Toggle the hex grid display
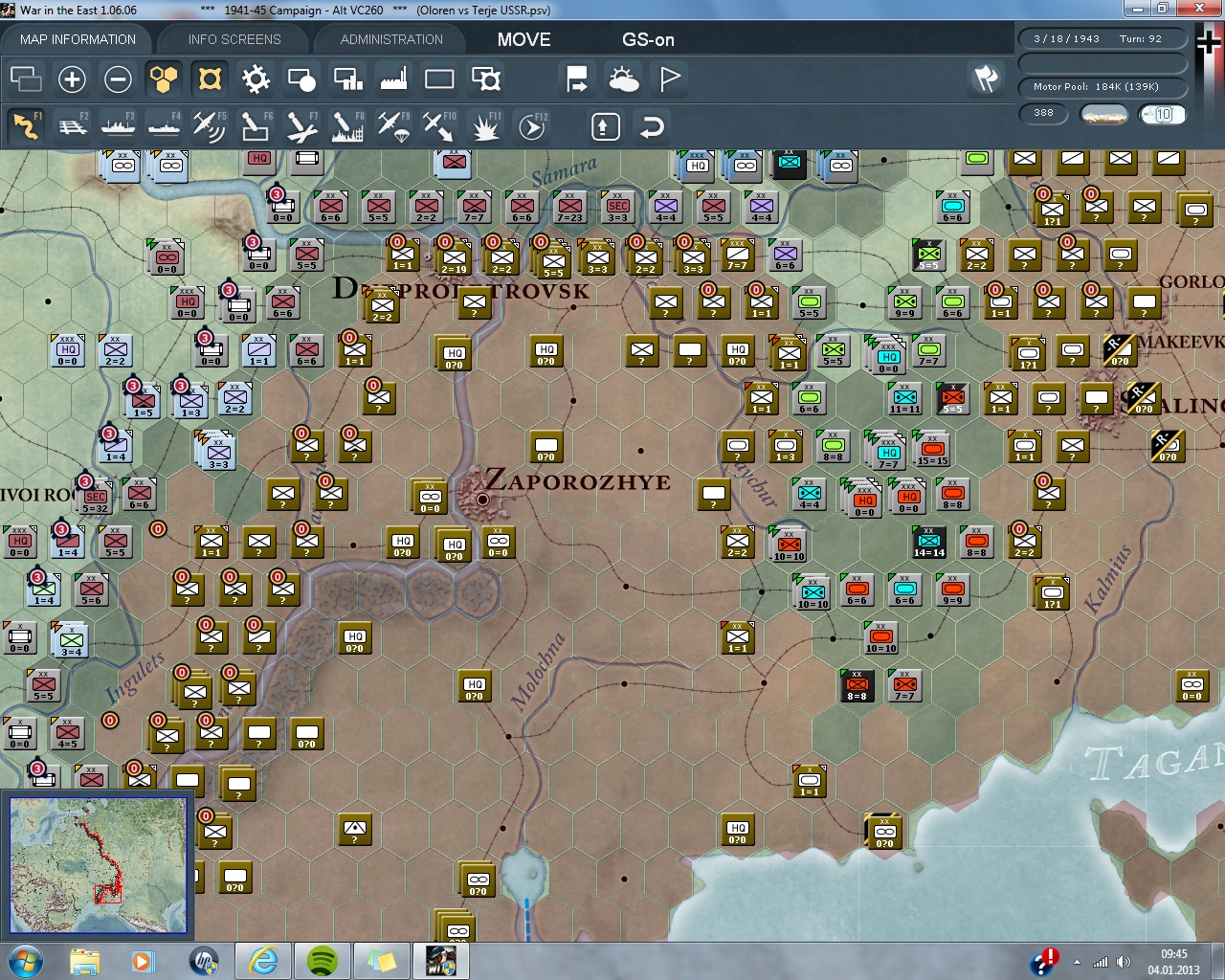 click(x=164, y=79)
